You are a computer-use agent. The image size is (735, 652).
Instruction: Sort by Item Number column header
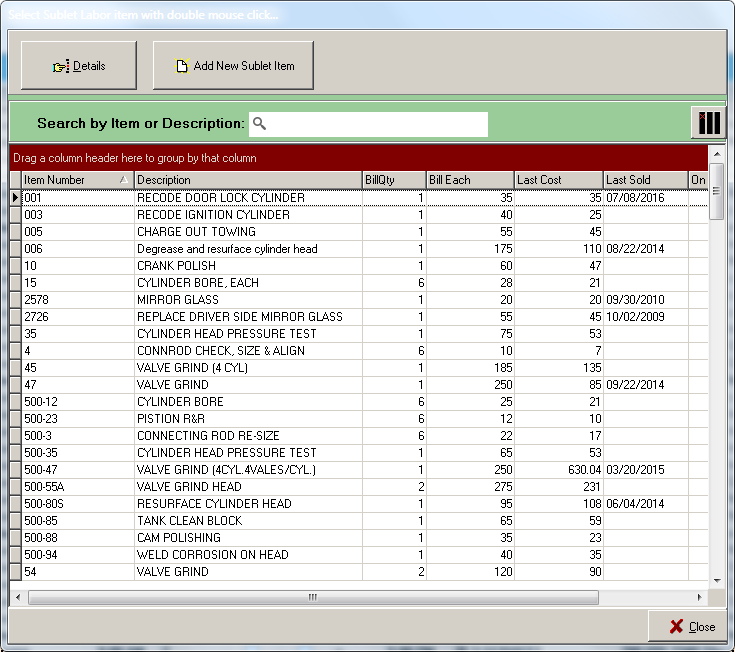[x=70, y=180]
